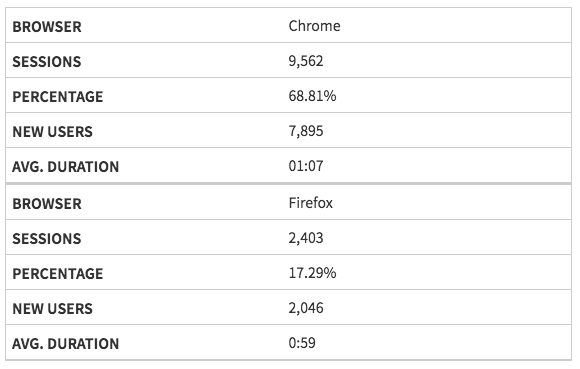Click Firefox new users 2,046

coord(306,308)
